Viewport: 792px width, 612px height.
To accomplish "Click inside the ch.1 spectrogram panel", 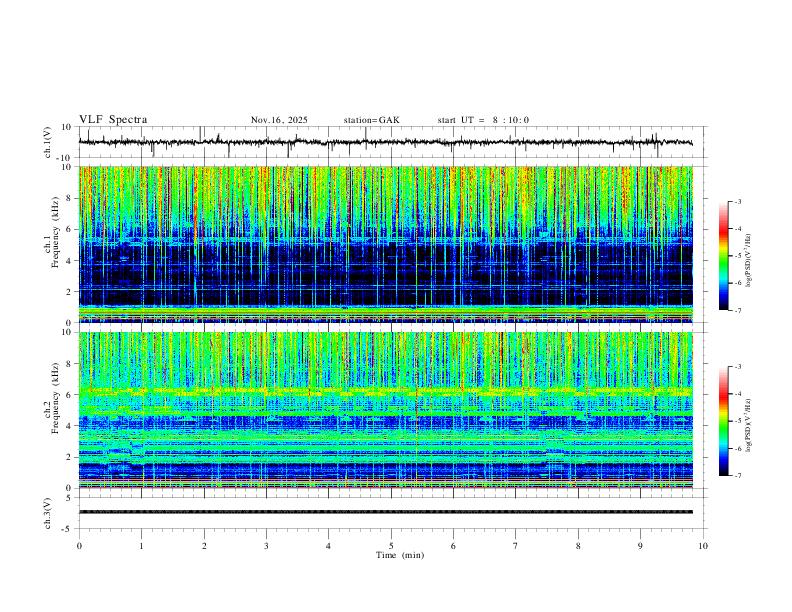I will tap(385, 244).
